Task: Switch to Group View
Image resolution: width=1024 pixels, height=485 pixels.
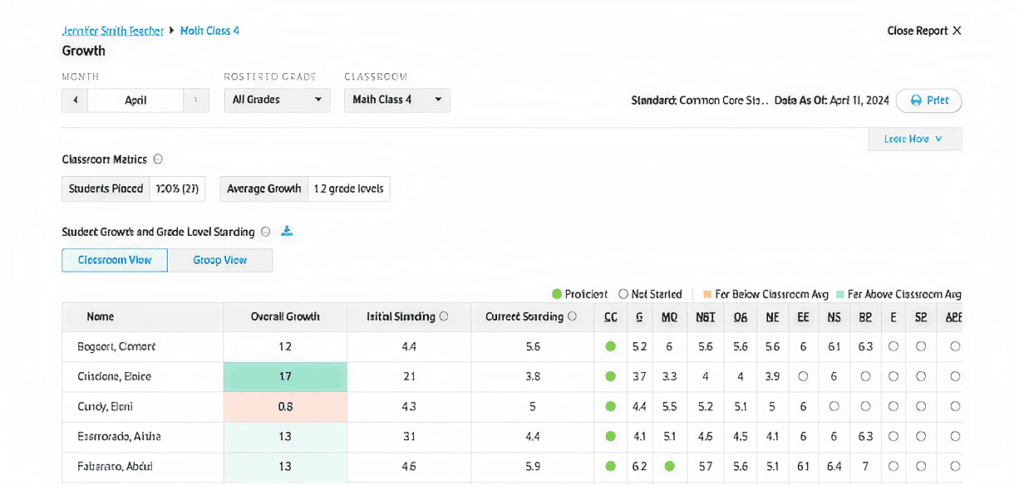Action: click(x=220, y=260)
